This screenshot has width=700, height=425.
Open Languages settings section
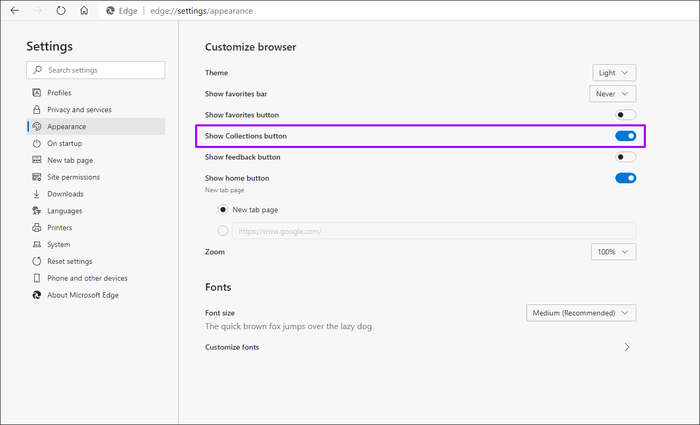click(96, 211)
